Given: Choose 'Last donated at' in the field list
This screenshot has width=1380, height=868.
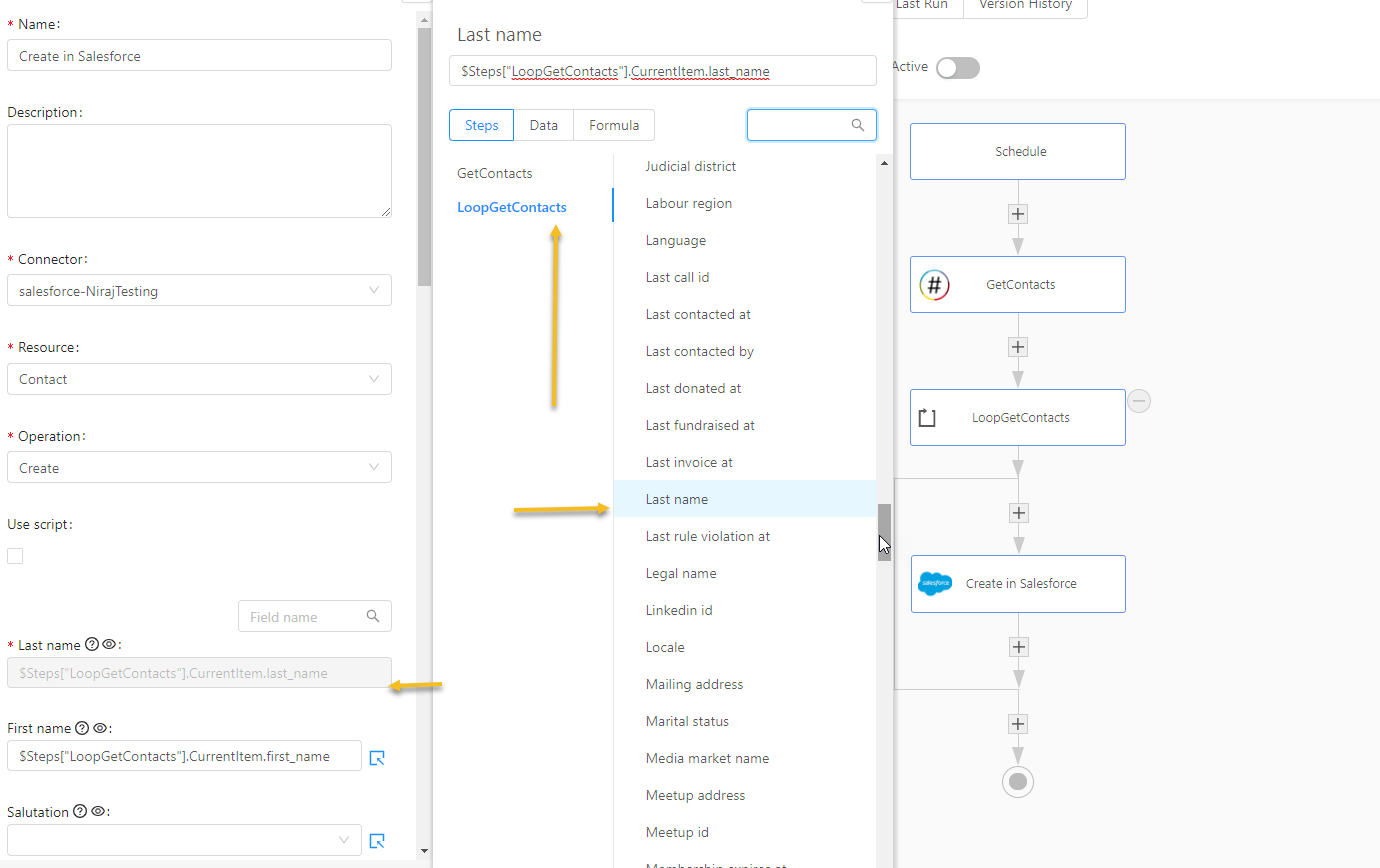Looking at the screenshot, I should click(x=745, y=388).
